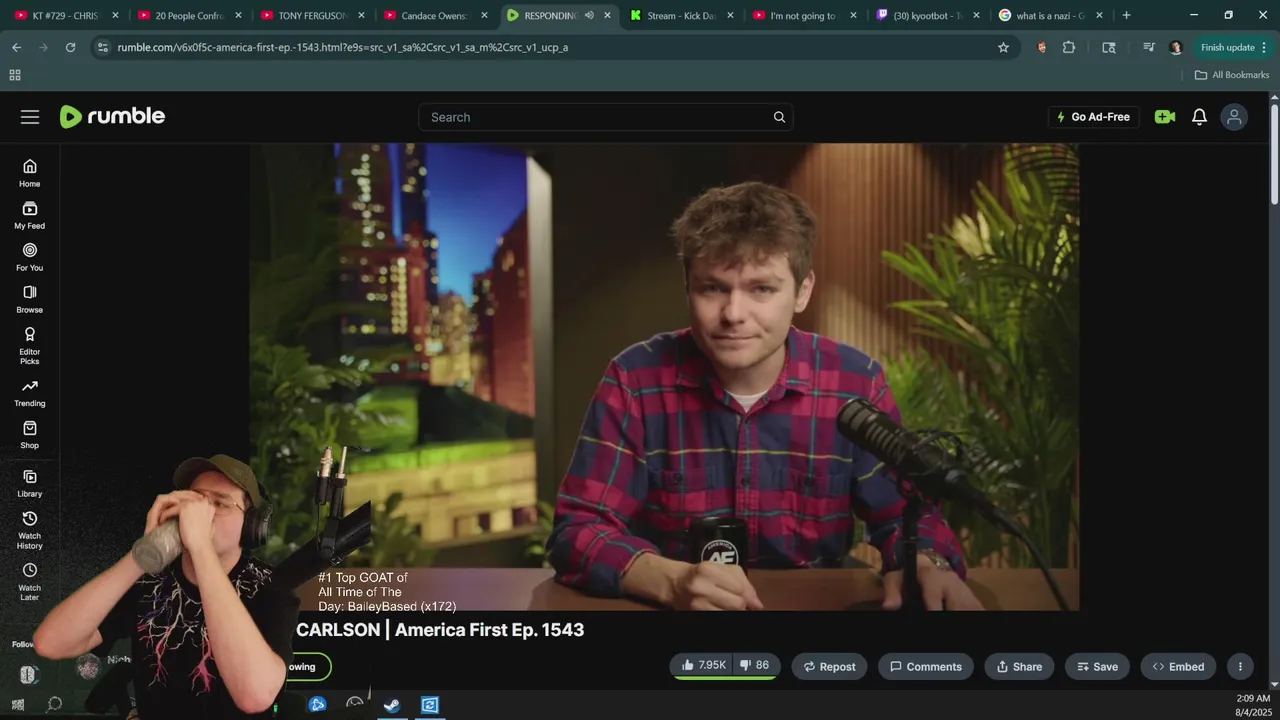1280x720 pixels.
Task: Open For You section
Action: [30, 257]
